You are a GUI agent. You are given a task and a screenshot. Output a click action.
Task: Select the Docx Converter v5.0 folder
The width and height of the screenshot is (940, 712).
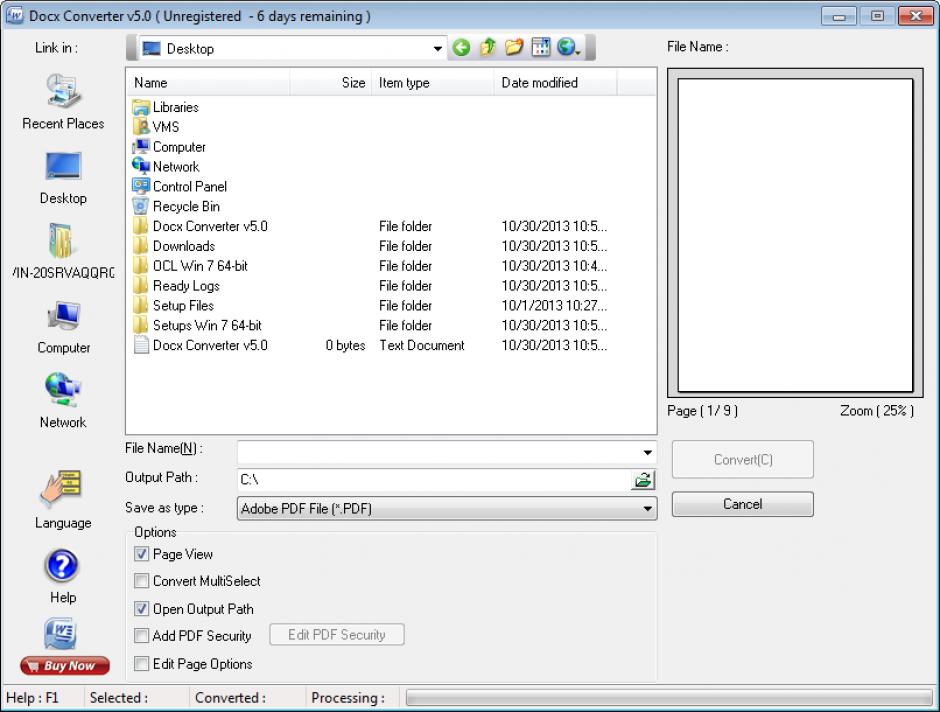click(x=200, y=226)
